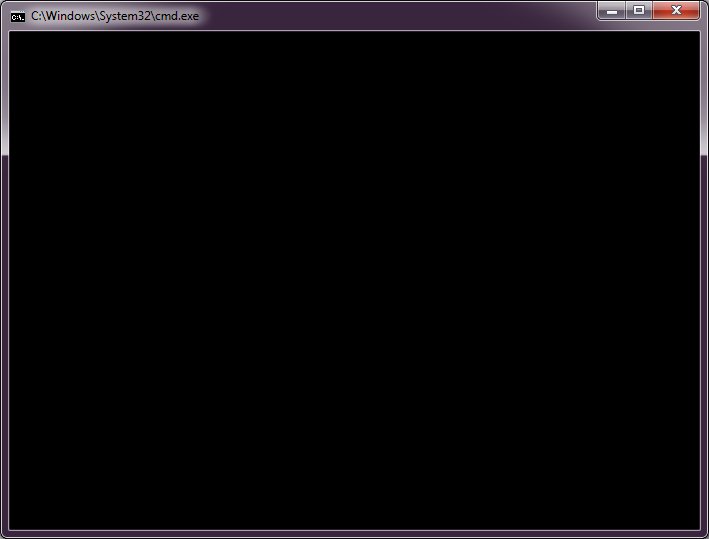The width and height of the screenshot is (709, 539).
Task: Close the cmd.exe window
Action: point(676,11)
